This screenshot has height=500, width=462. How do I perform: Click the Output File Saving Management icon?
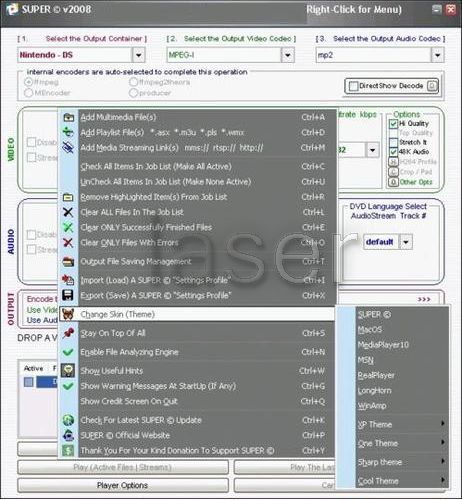click(x=68, y=262)
